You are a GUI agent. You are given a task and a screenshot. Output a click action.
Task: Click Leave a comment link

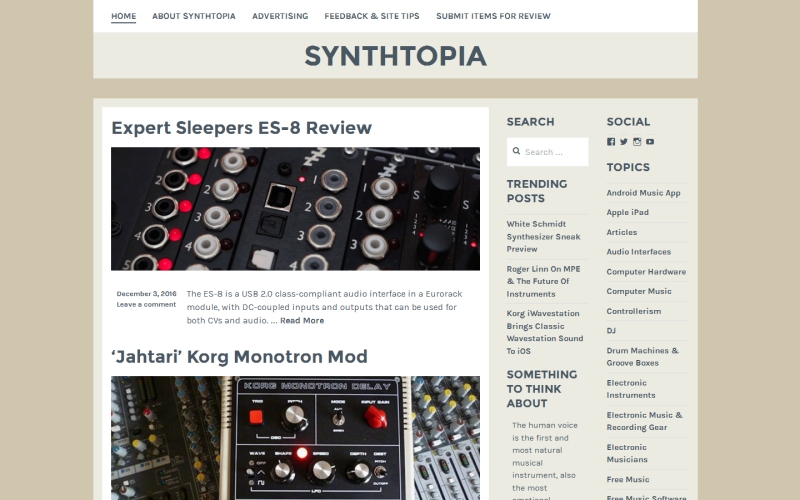pyautogui.click(x=146, y=304)
